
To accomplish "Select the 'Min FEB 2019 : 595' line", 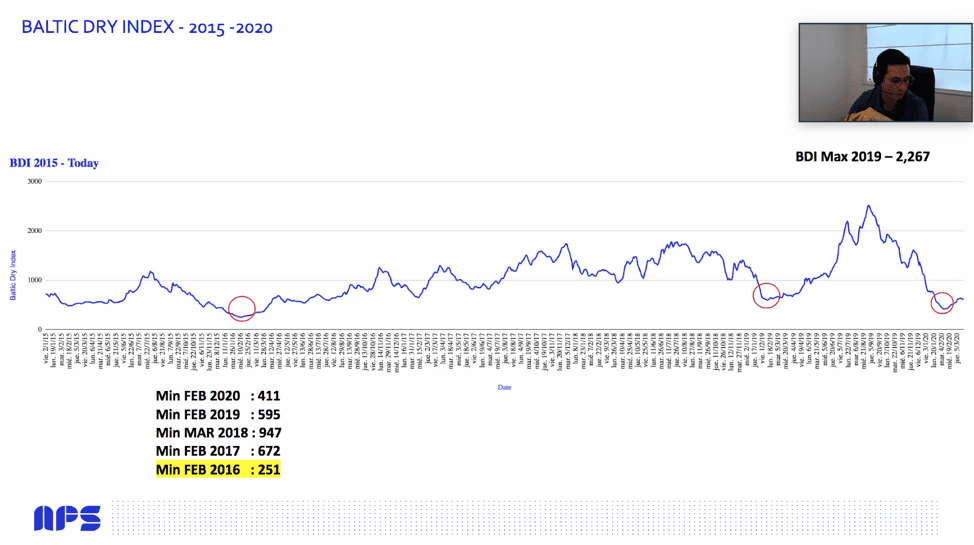I will coord(218,414).
